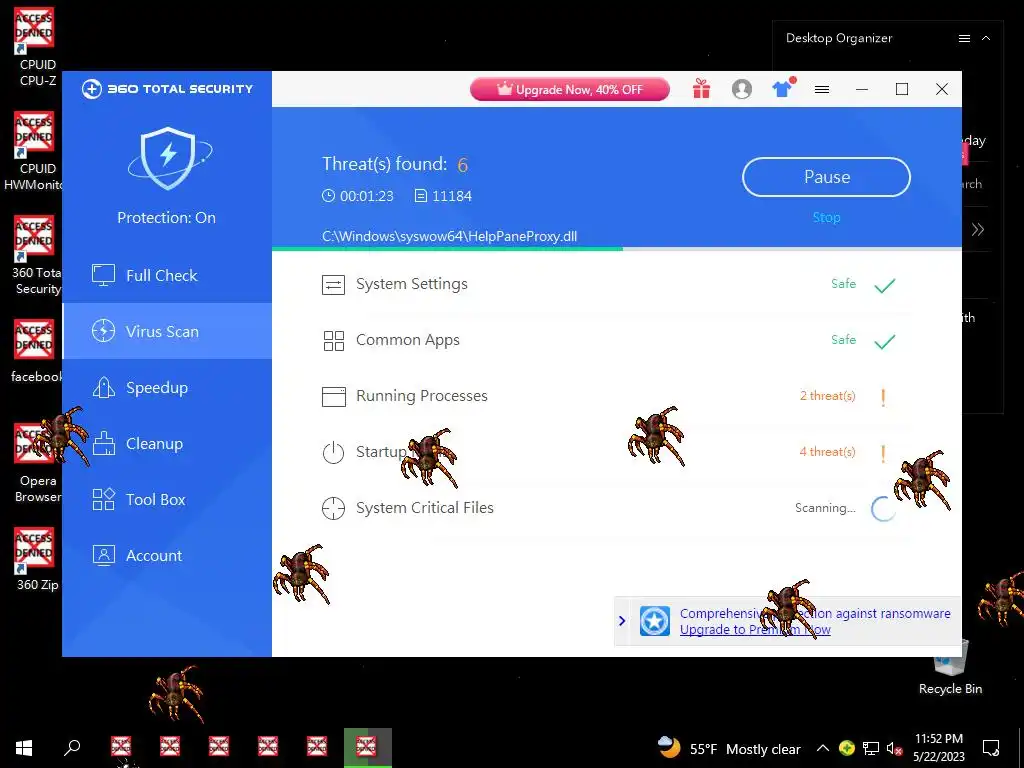The height and width of the screenshot is (768, 1024).
Task: Open the gift box icon in title bar
Action: 701,89
